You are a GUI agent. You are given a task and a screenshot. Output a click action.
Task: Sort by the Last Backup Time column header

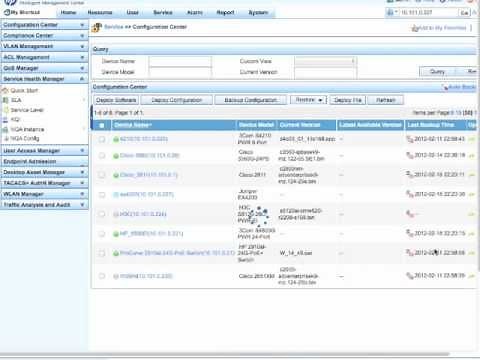431,125
